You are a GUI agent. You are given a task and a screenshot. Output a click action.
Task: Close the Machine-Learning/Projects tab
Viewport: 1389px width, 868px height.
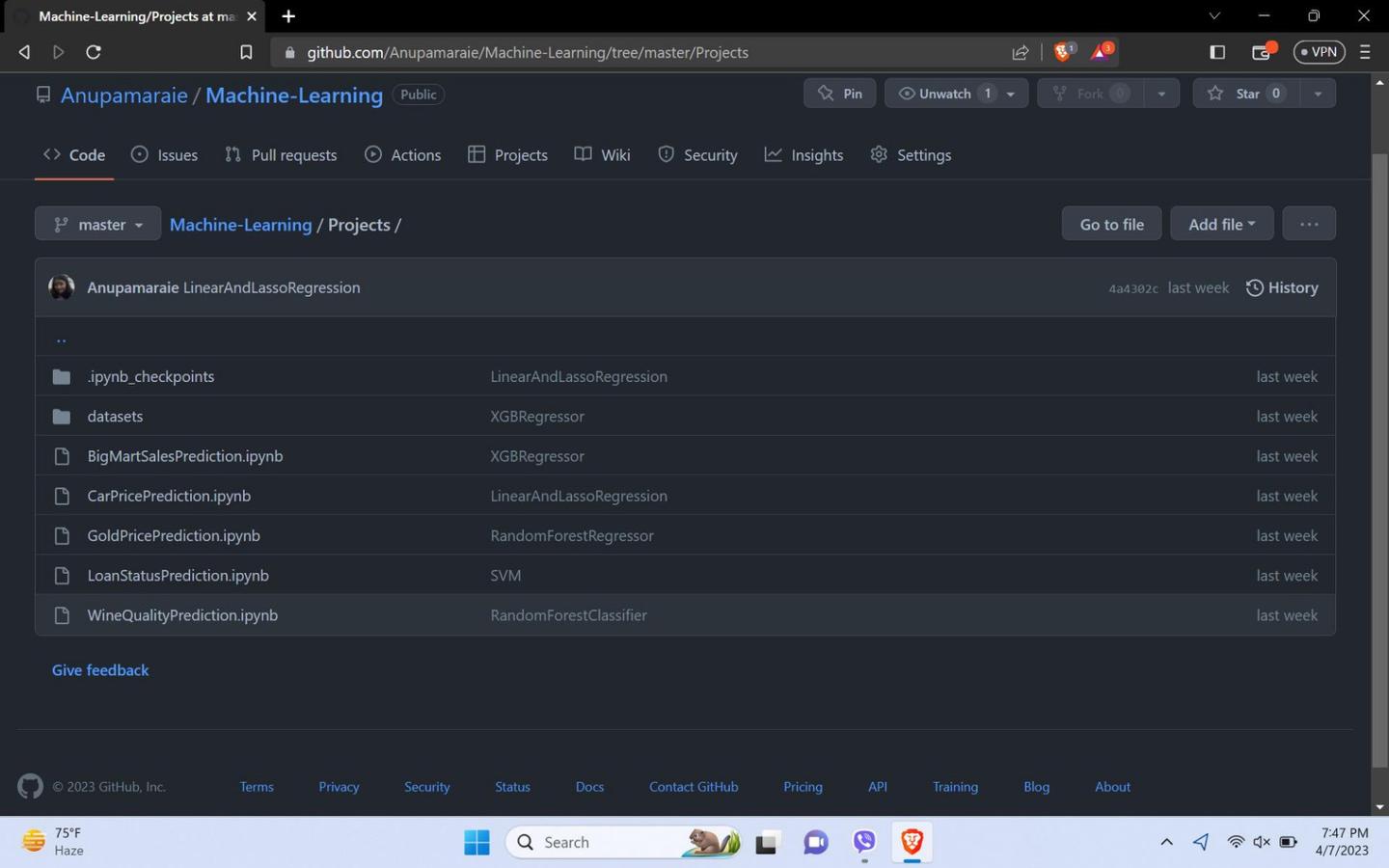pos(252,16)
